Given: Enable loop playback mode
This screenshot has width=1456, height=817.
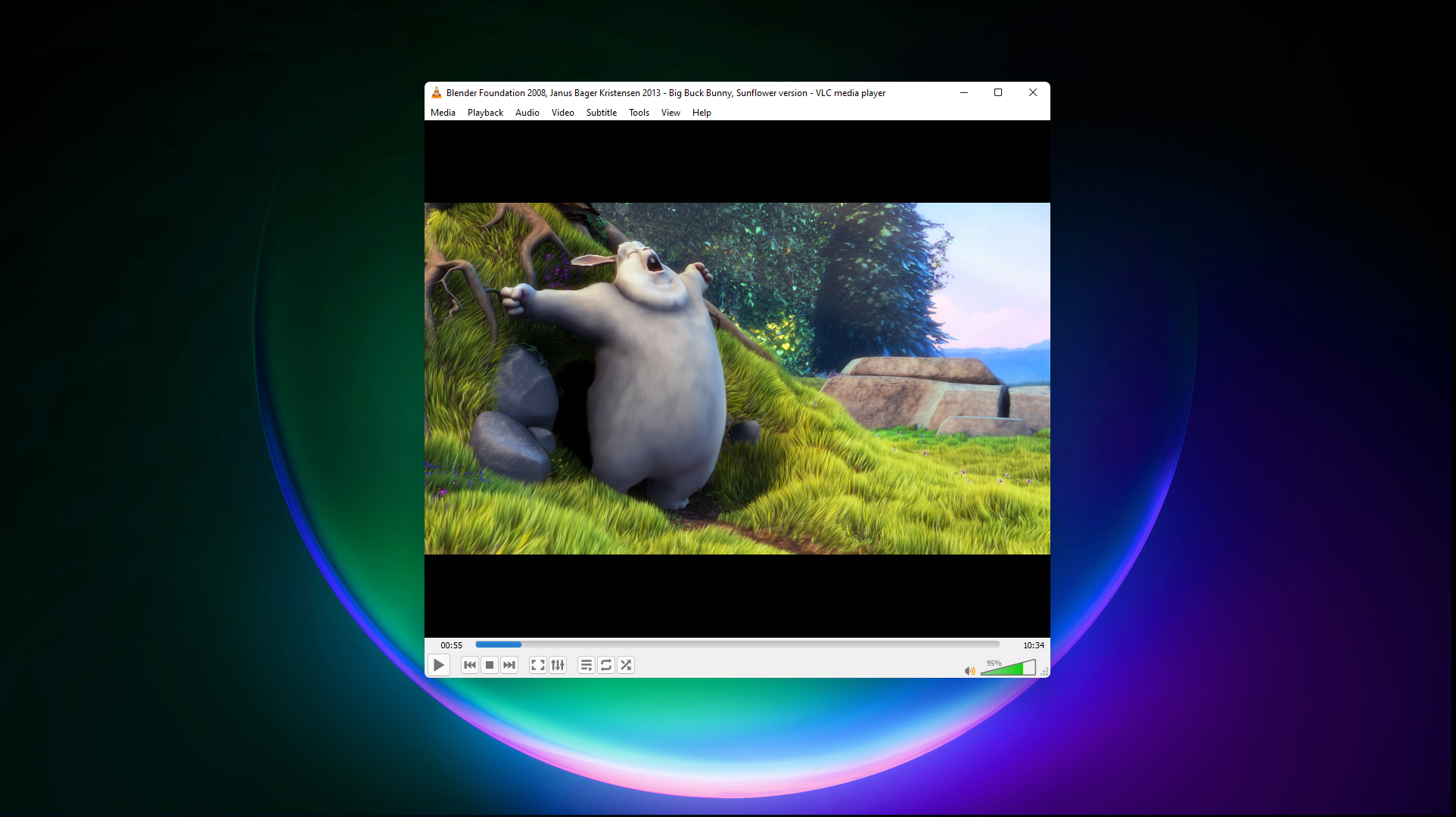Looking at the screenshot, I should coord(605,665).
